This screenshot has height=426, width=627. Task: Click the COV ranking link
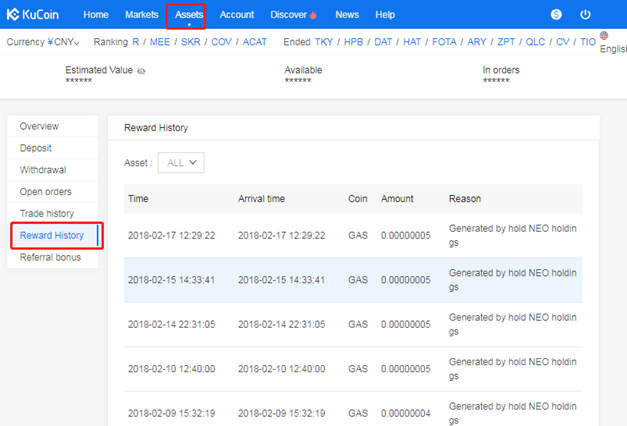222,42
